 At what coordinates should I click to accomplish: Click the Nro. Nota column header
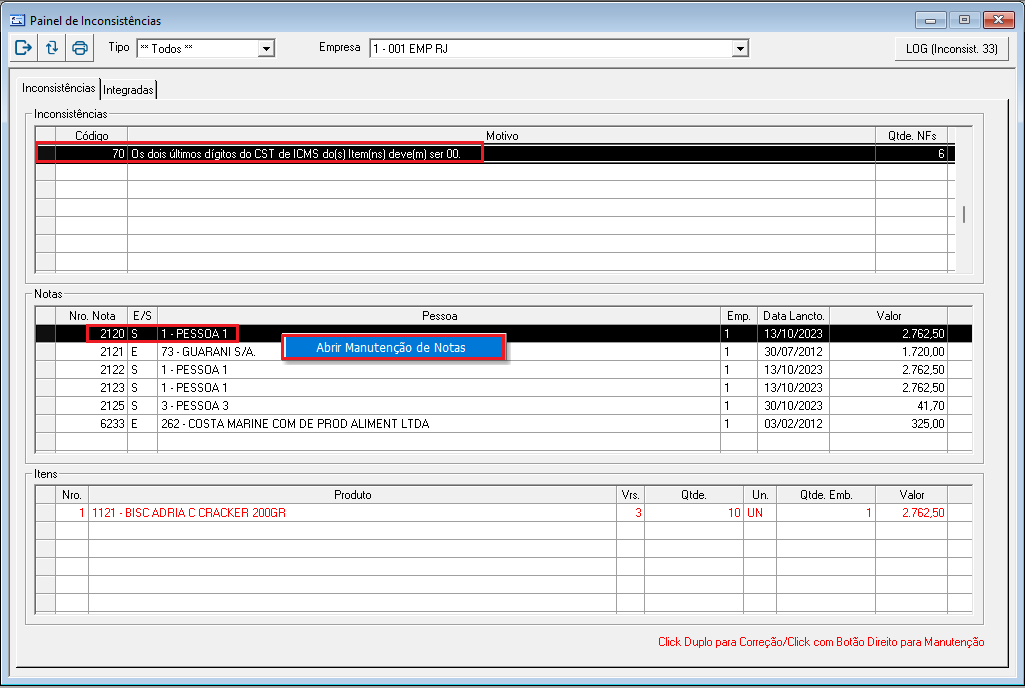click(x=92, y=316)
